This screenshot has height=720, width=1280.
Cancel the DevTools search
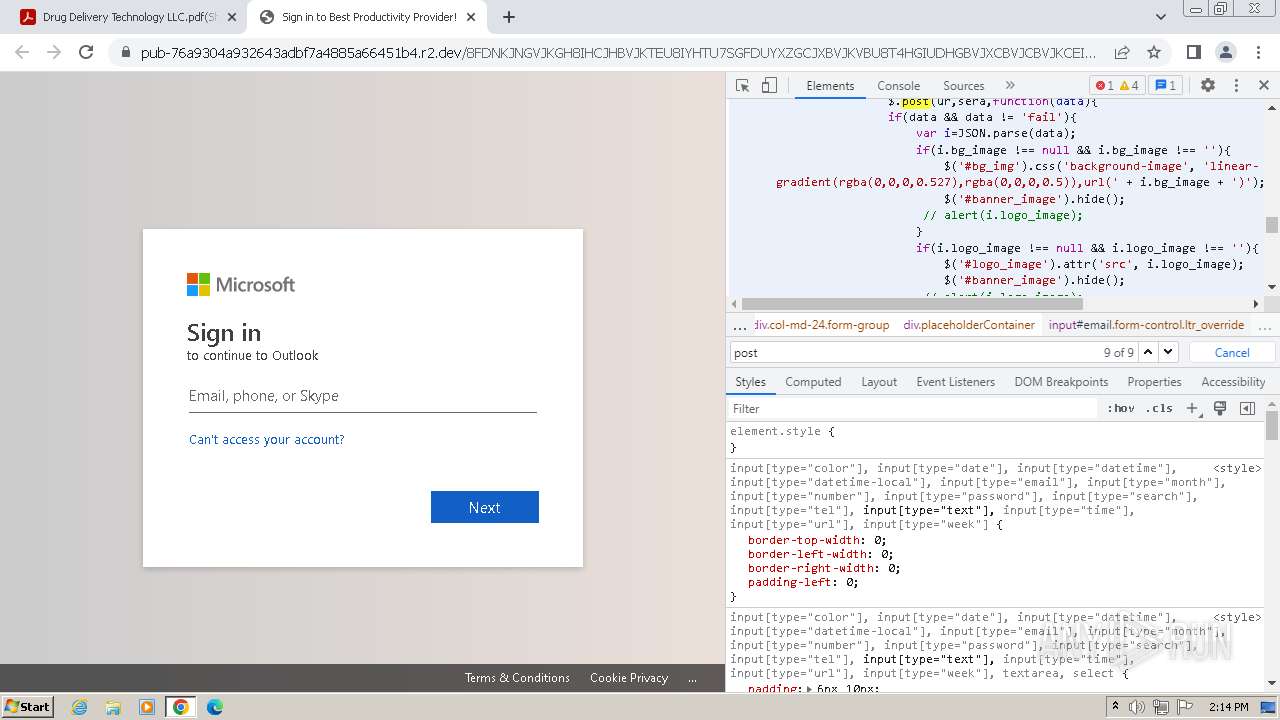(1232, 352)
